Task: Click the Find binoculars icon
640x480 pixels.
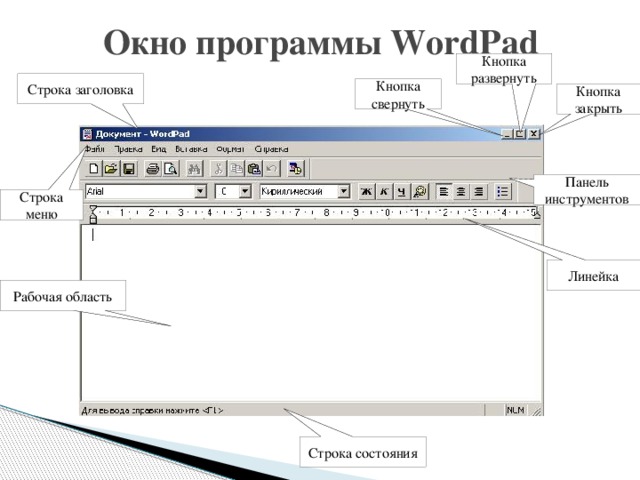Action: point(194,169)
